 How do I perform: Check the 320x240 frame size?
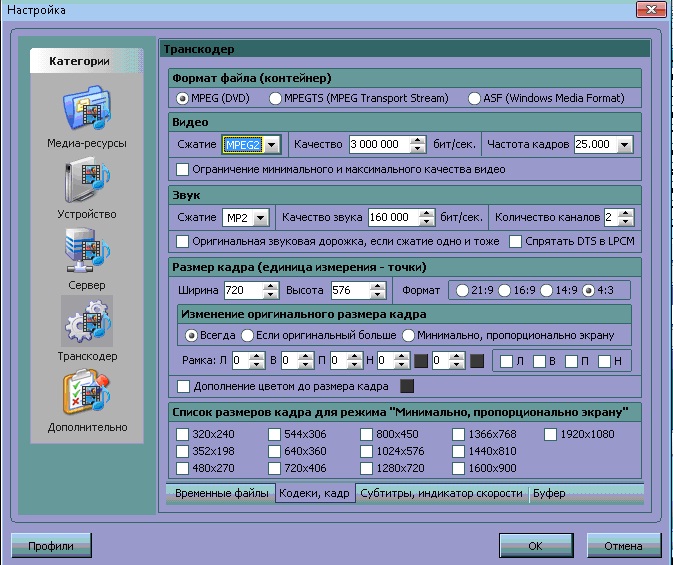[x=182, y=434]
